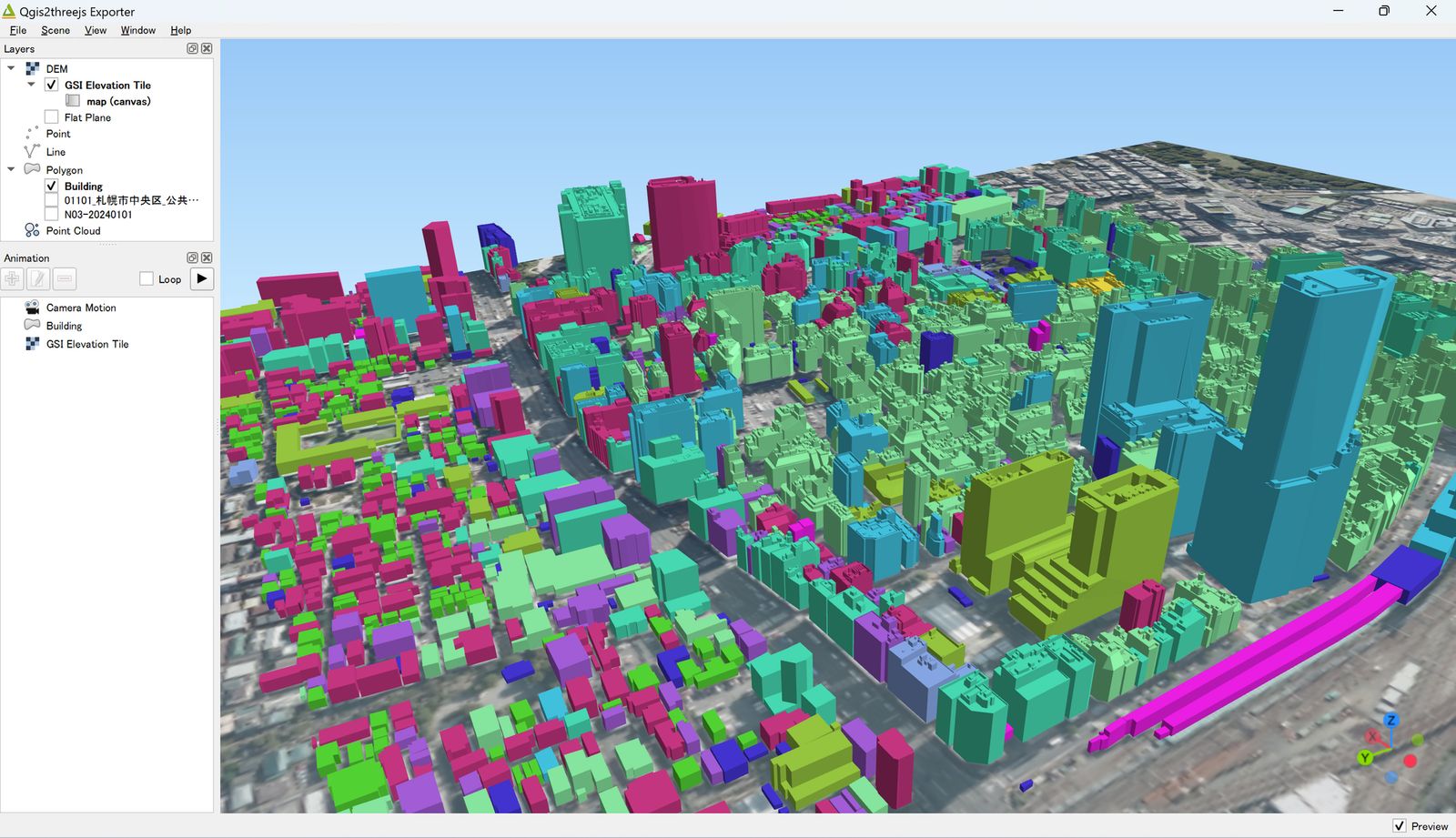This screenshot has height=838, width=1456.
Task: Open the Scene menu
Action: (x=56, y=30)
